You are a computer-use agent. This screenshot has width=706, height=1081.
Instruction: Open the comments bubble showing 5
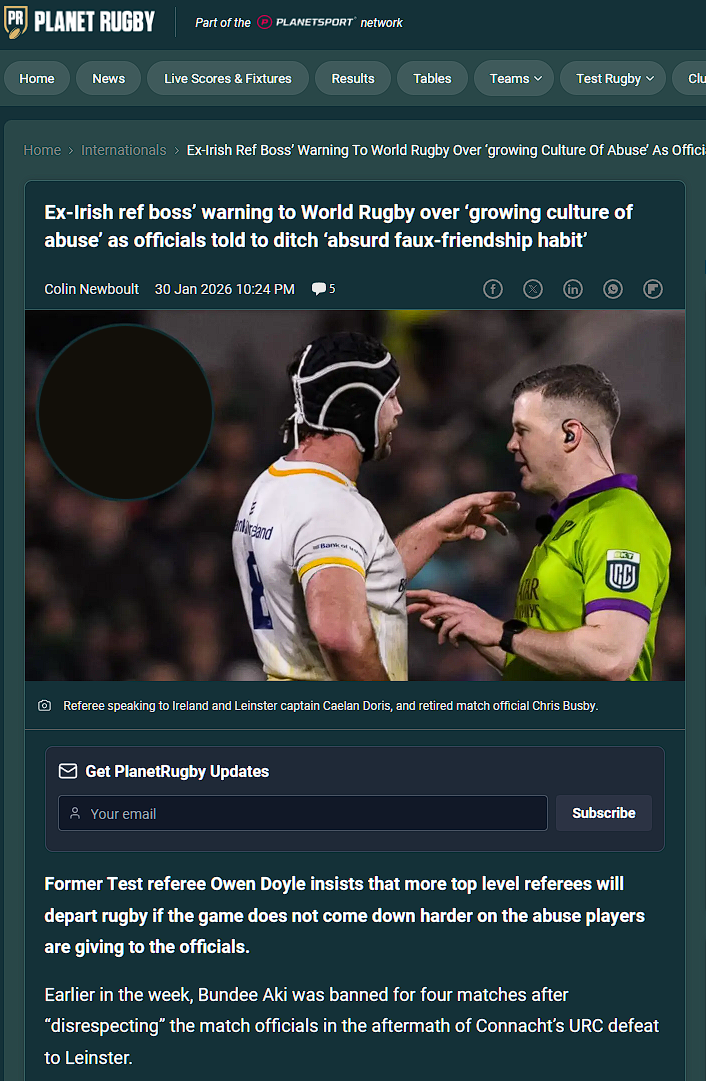[x=323, y=289]
